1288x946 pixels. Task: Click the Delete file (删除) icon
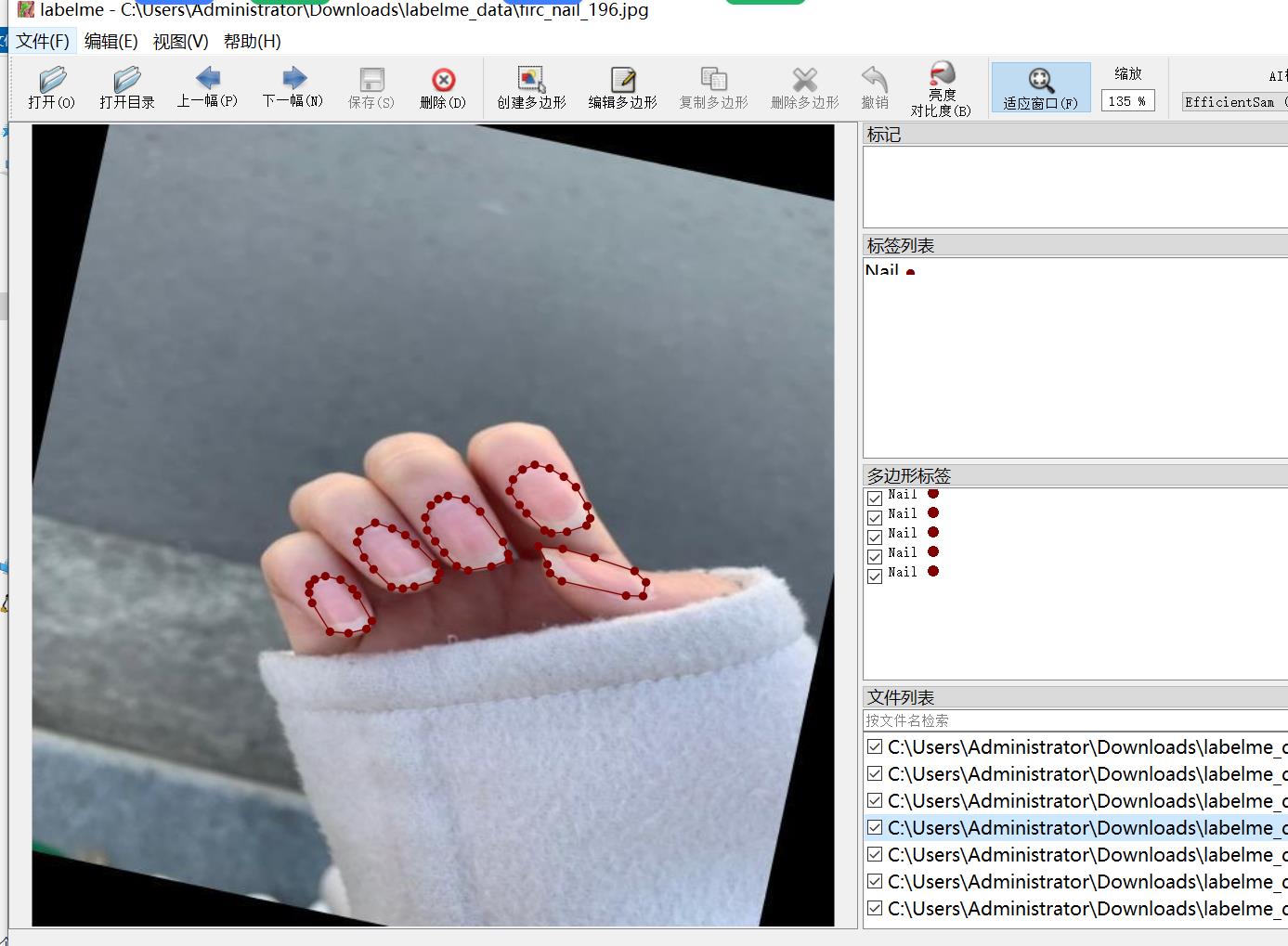click(443, 88)
